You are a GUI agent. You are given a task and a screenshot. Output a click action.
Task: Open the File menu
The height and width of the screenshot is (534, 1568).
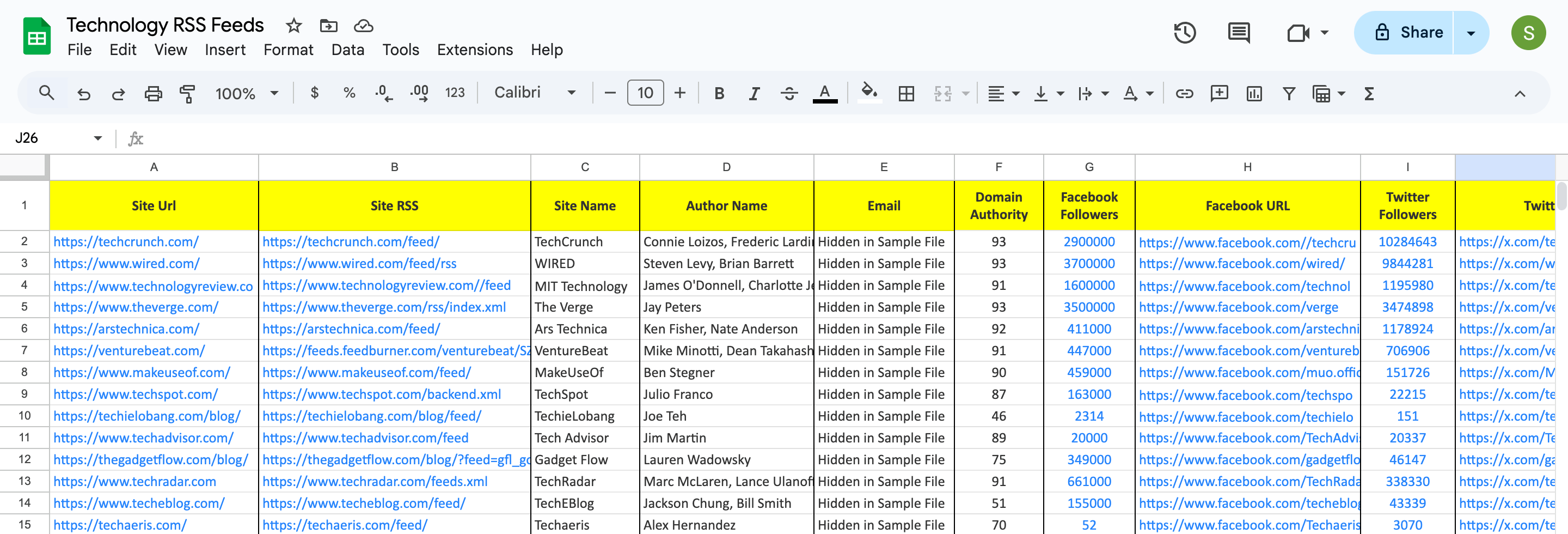(79, 50)
